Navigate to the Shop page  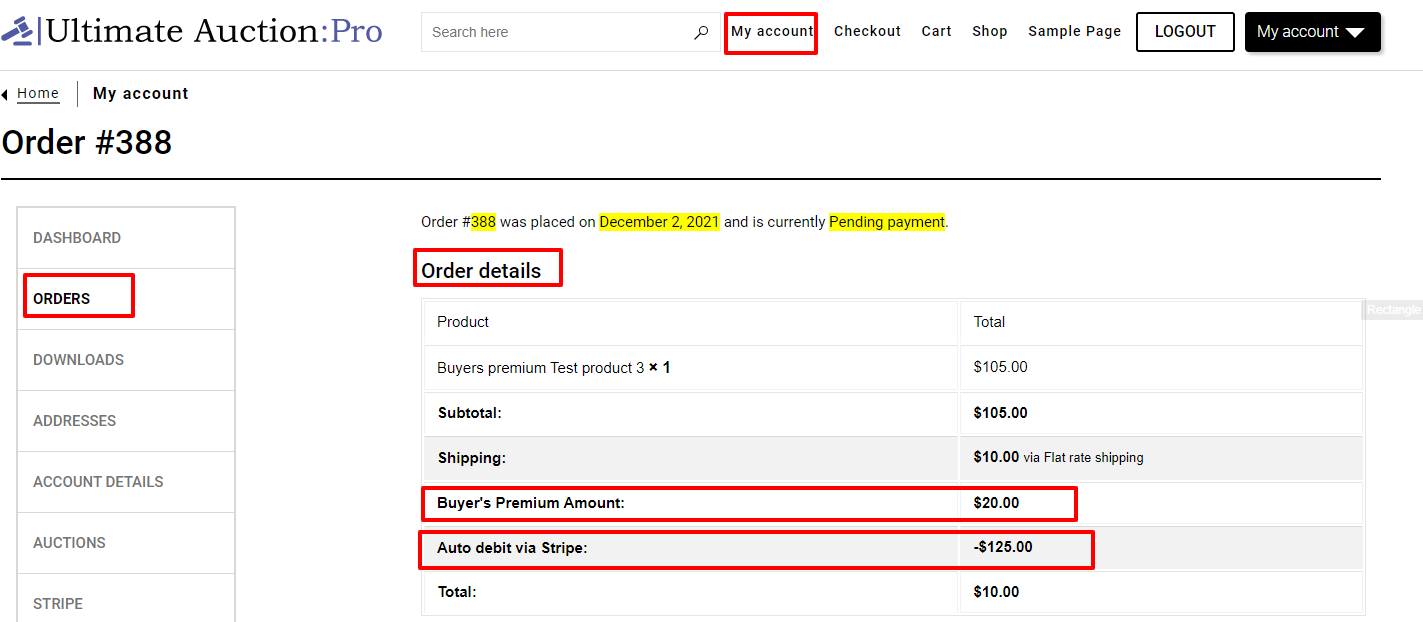[x=989, y=31]
